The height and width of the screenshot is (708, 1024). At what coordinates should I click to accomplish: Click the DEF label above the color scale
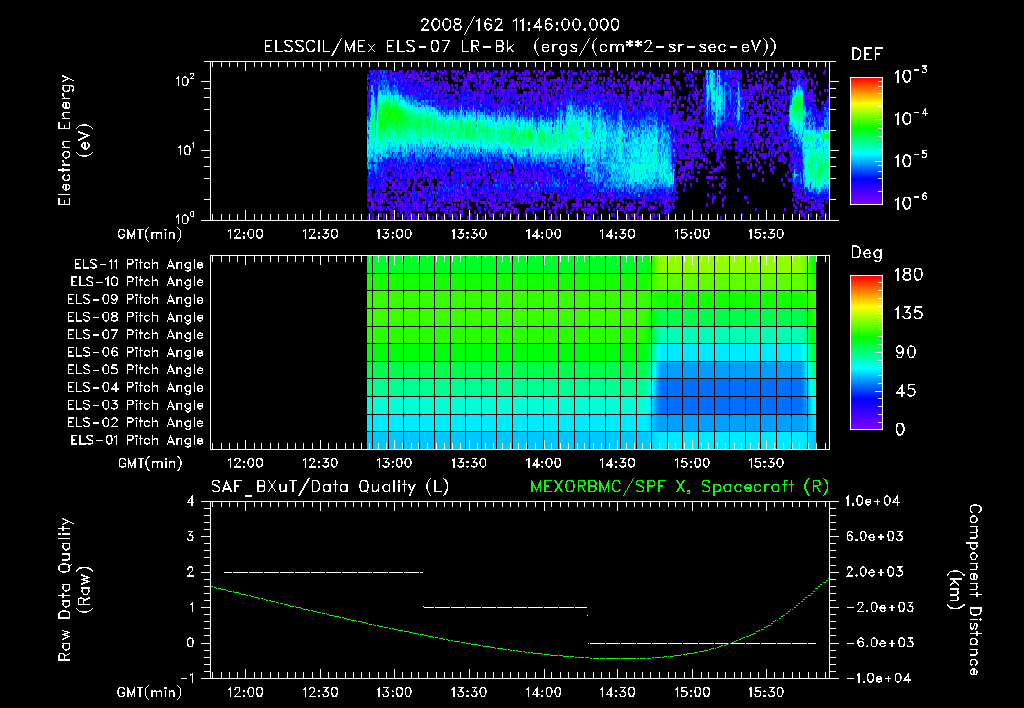tap(867, 54)
